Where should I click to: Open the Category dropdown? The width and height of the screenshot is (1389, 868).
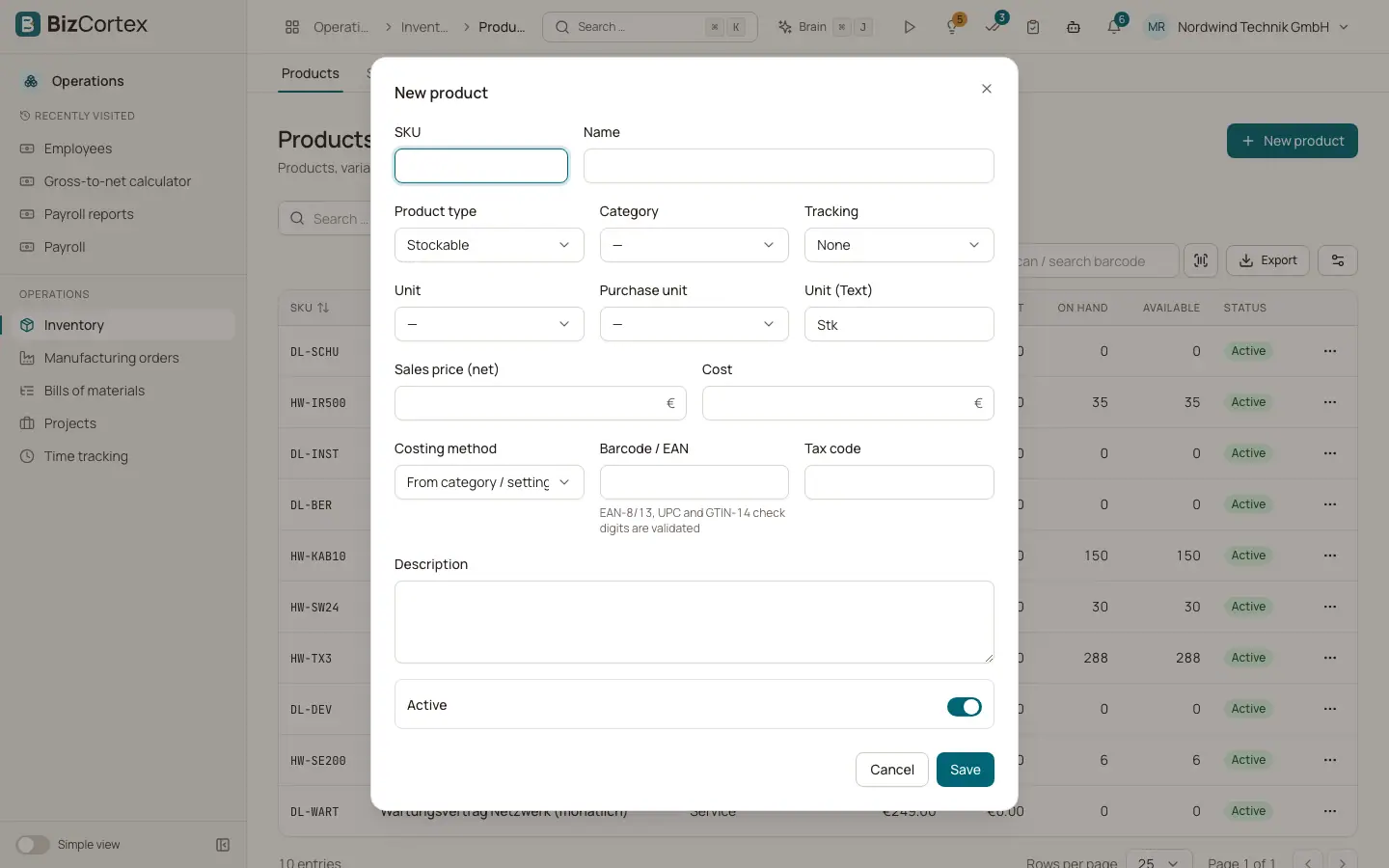pyautogui.click(x=694, y=245)
